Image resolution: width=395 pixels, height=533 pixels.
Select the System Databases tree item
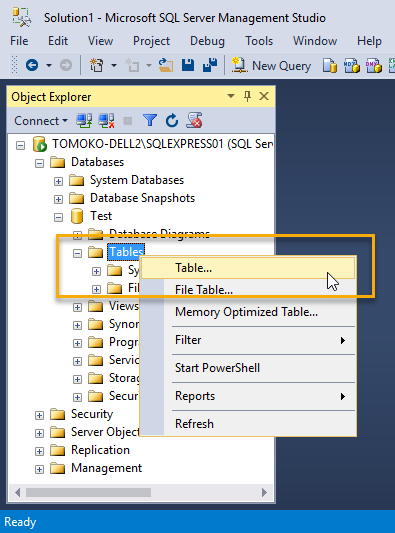coord(137,180)
